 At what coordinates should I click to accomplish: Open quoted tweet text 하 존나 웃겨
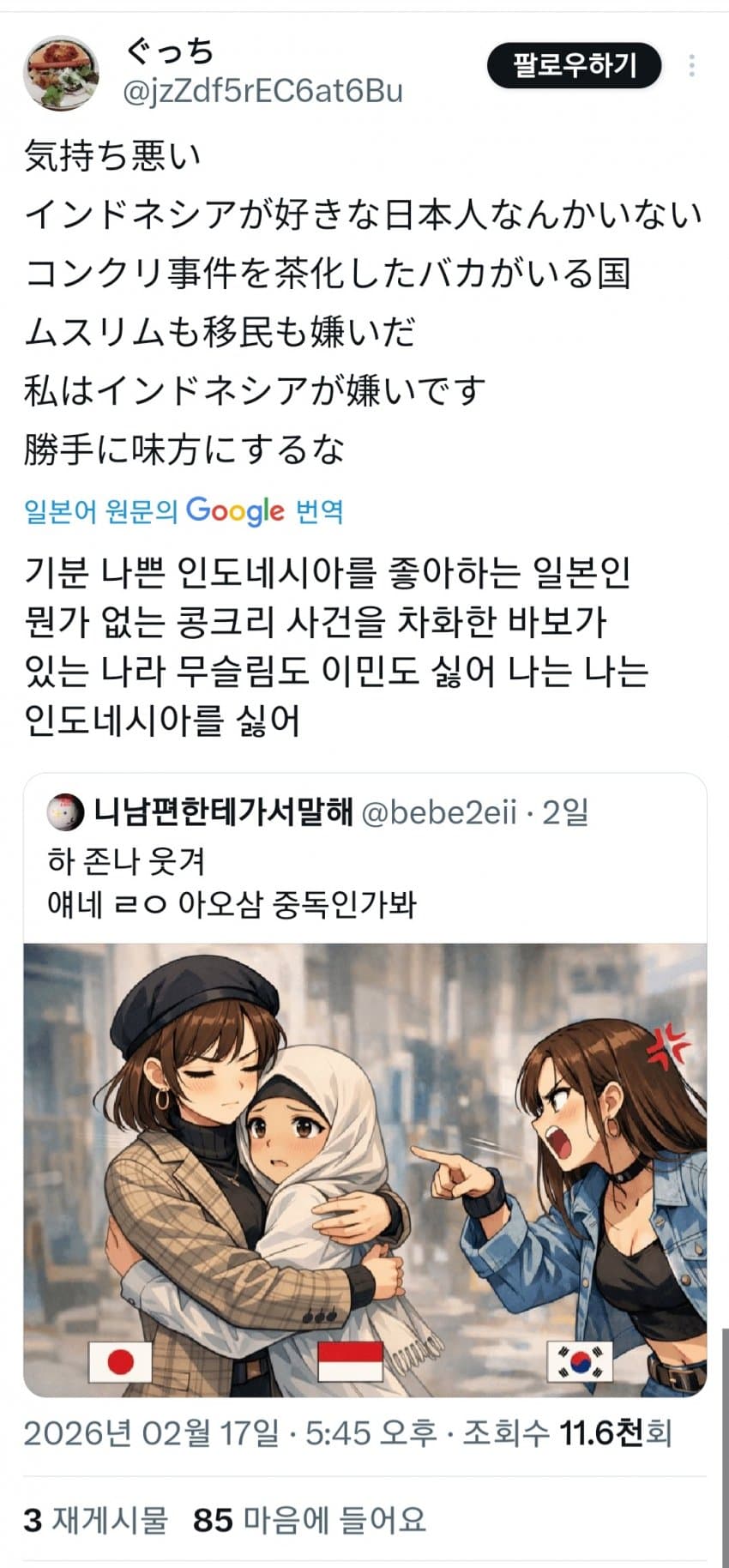click(127, 860)
